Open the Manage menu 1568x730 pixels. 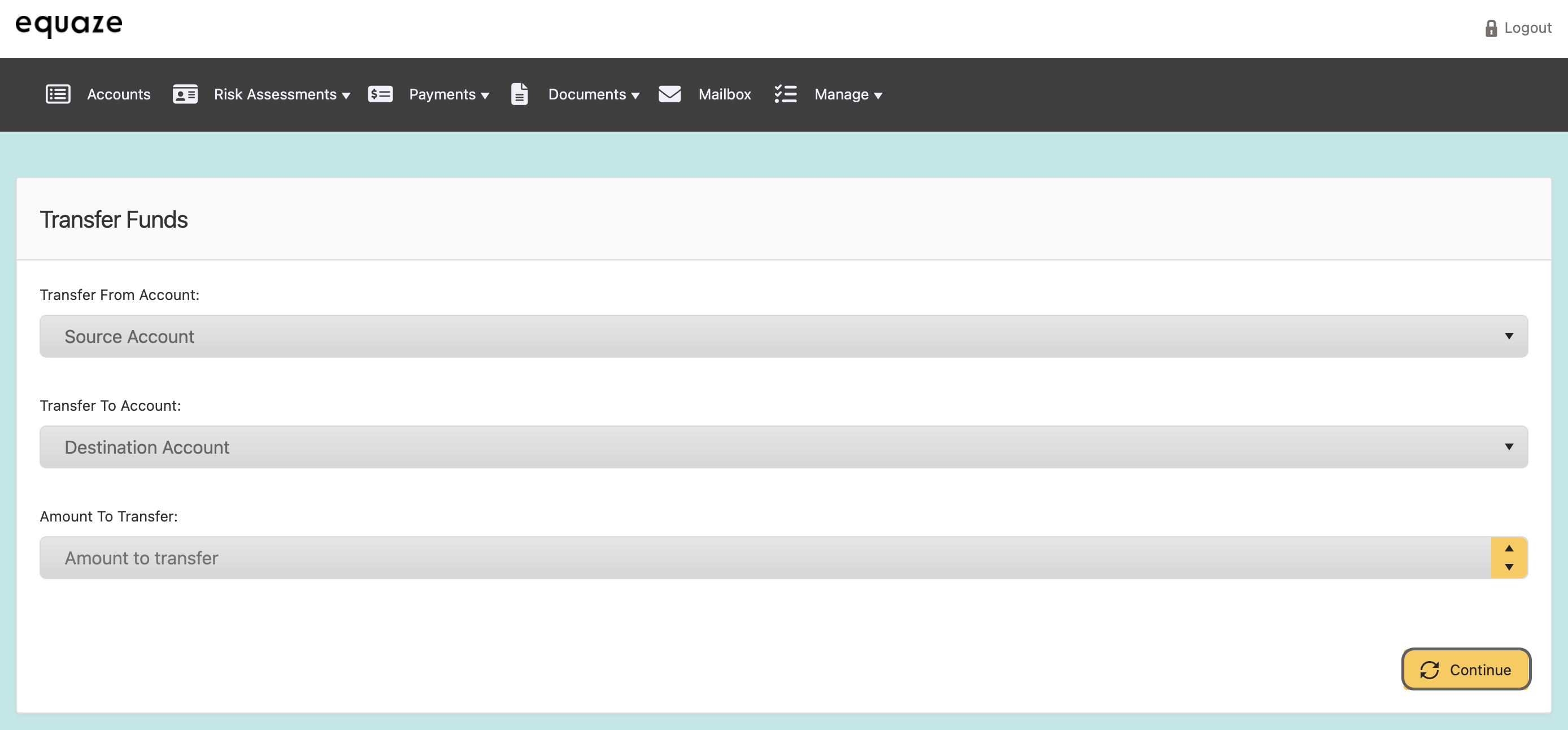(848, 94)
